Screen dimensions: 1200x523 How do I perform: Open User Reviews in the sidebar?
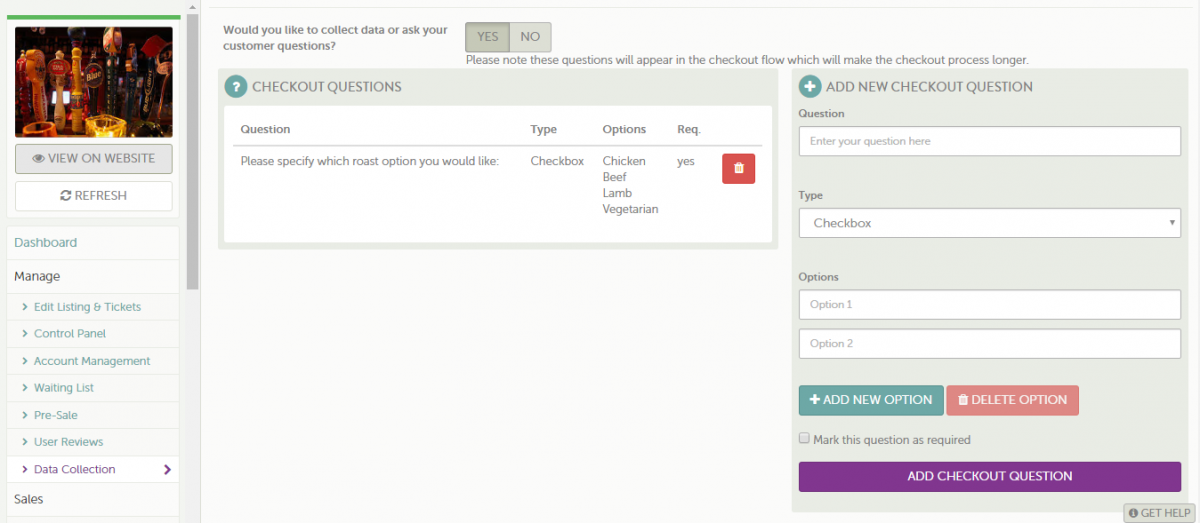click(x=69, y=442)
